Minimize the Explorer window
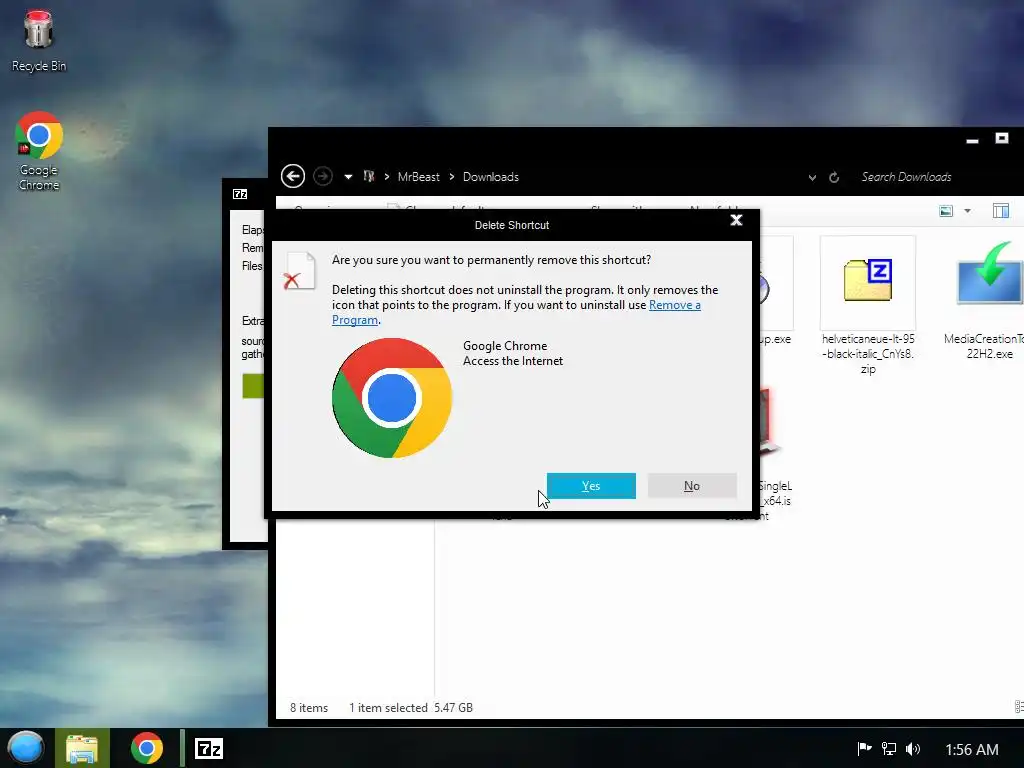The height and width of the screenshot is (768, 1024). click(x=972, y=140)
